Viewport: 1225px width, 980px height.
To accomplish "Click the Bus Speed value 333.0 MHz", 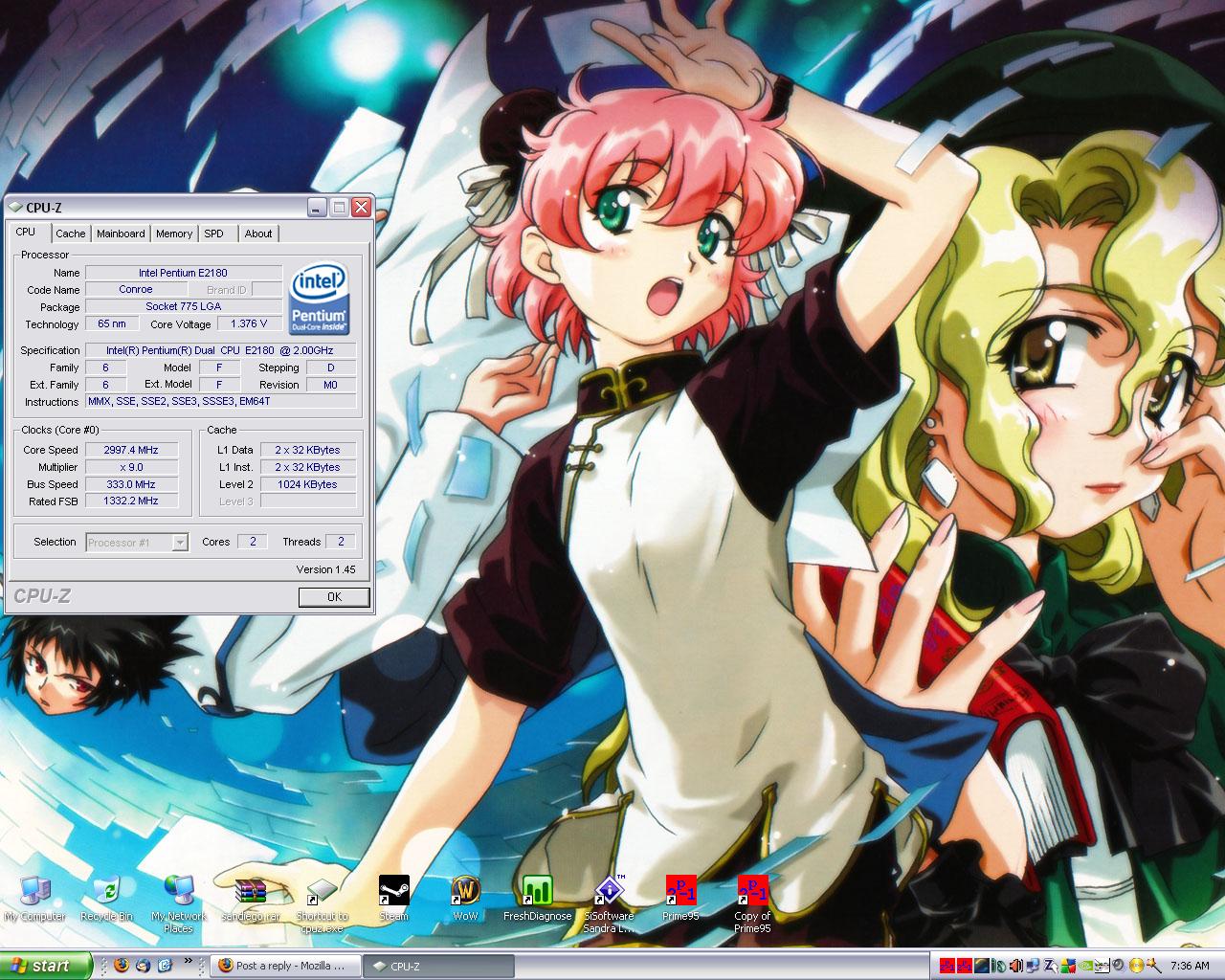I will [131, 484].
